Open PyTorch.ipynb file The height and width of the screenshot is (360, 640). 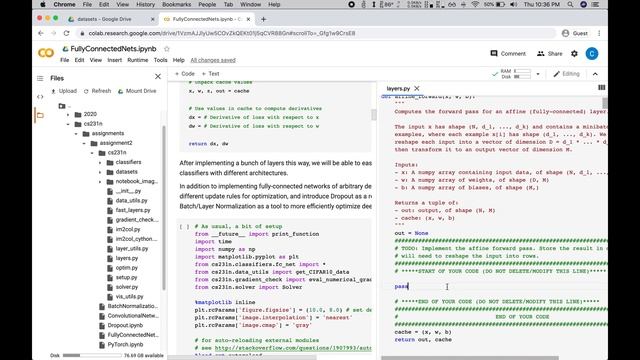[x=125, y=344]
